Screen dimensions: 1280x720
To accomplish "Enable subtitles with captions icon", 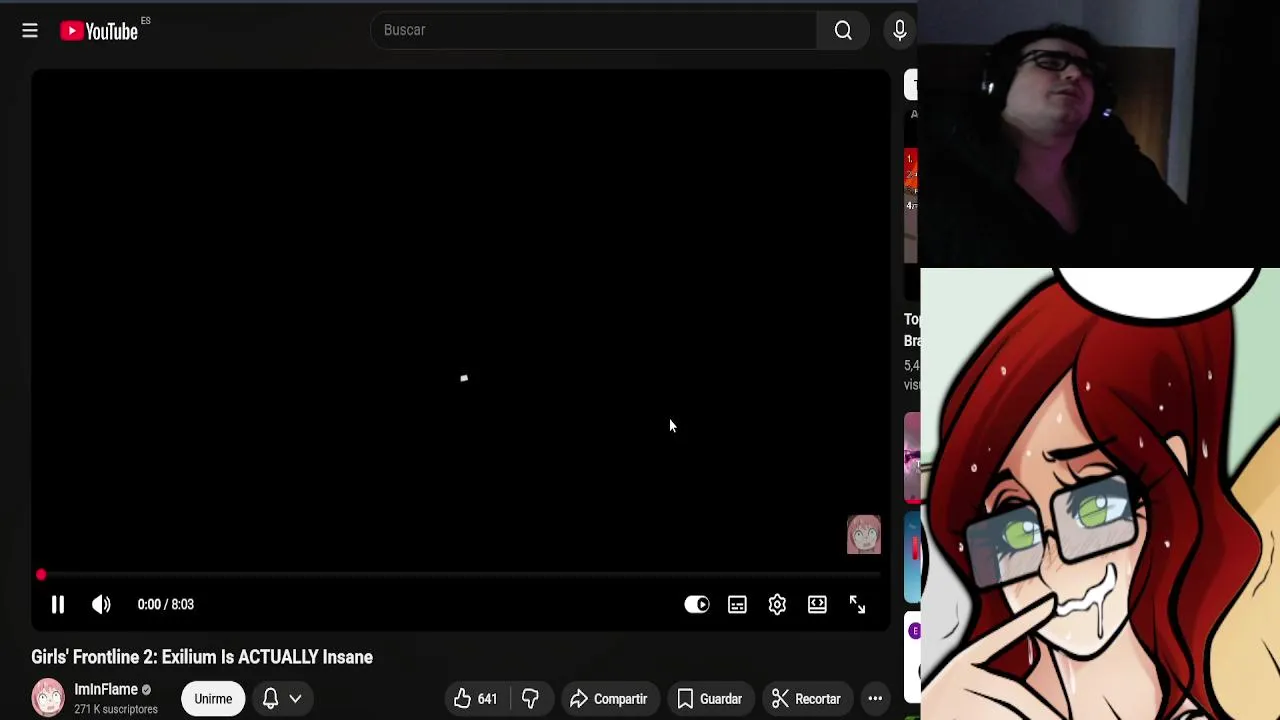I will coord(737,604).
